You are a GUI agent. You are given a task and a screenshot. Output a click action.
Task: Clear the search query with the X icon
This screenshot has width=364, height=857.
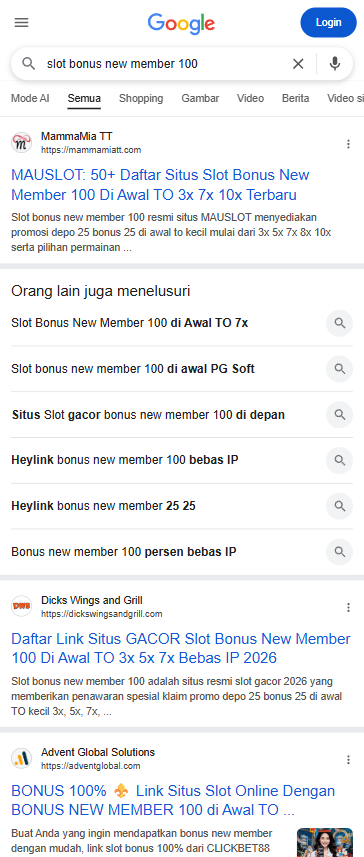(298, 64)
